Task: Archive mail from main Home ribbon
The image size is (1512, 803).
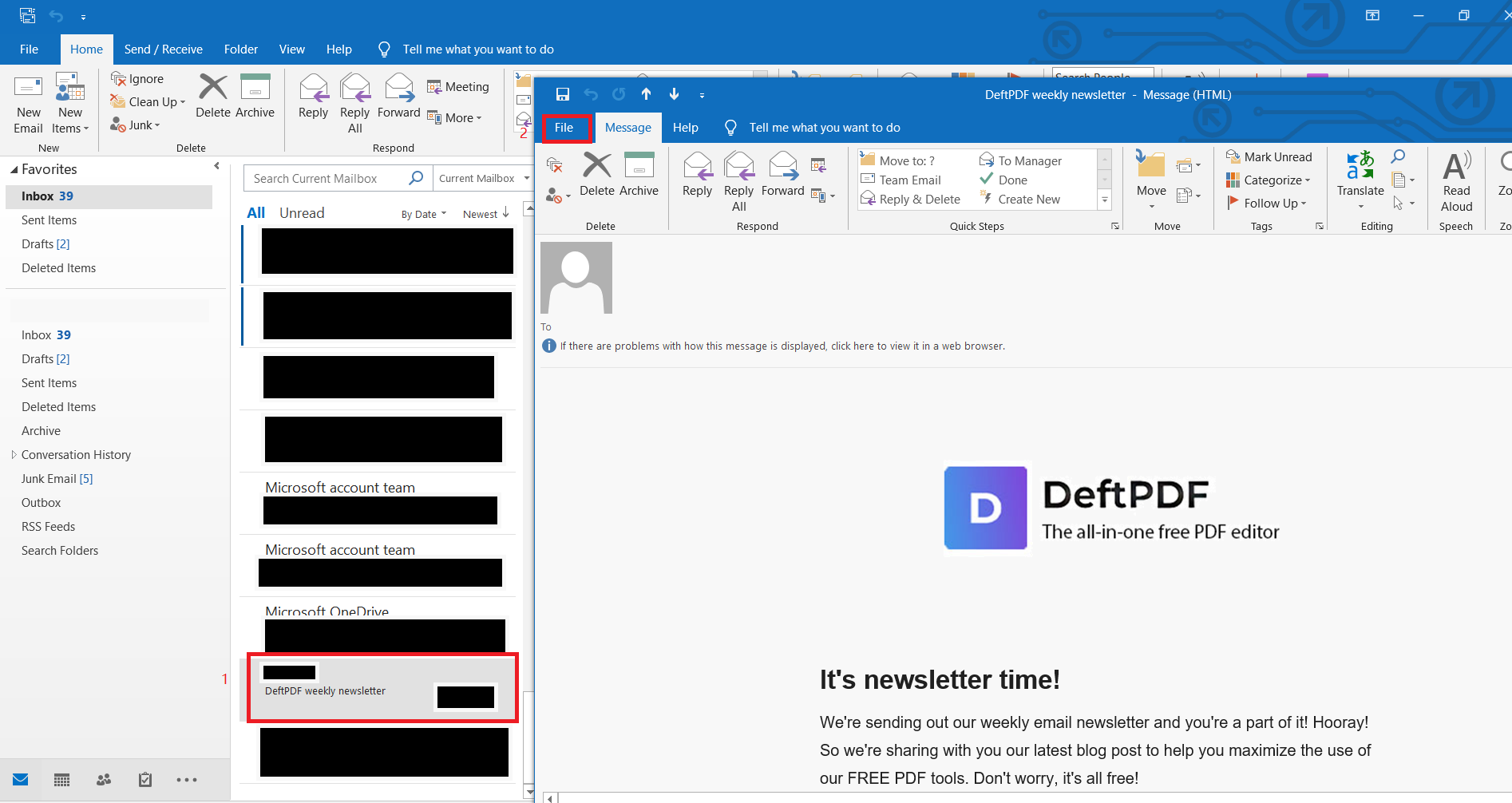Action: tap(255, 97)
